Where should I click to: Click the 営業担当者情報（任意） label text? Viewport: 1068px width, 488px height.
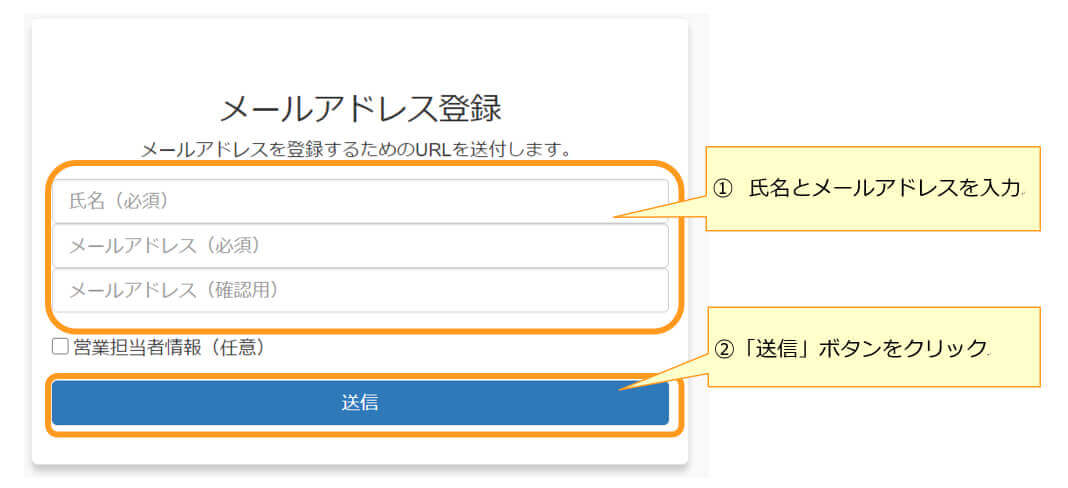tap(168, 347)
